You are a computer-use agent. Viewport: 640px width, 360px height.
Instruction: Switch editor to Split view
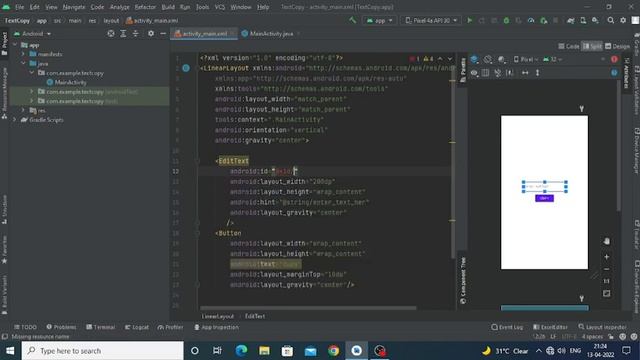tap(592, 46)
